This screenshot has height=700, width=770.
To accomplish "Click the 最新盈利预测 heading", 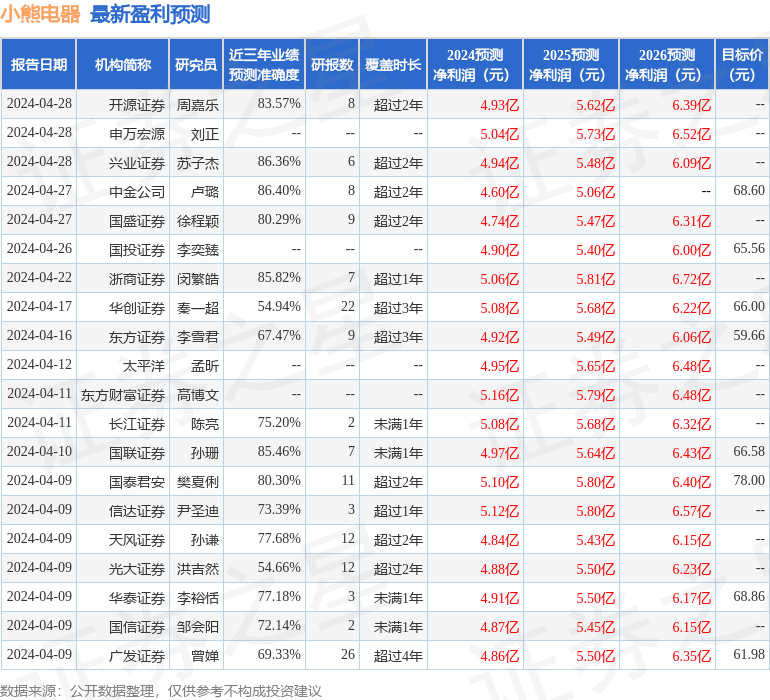I will tap(150, 14).
